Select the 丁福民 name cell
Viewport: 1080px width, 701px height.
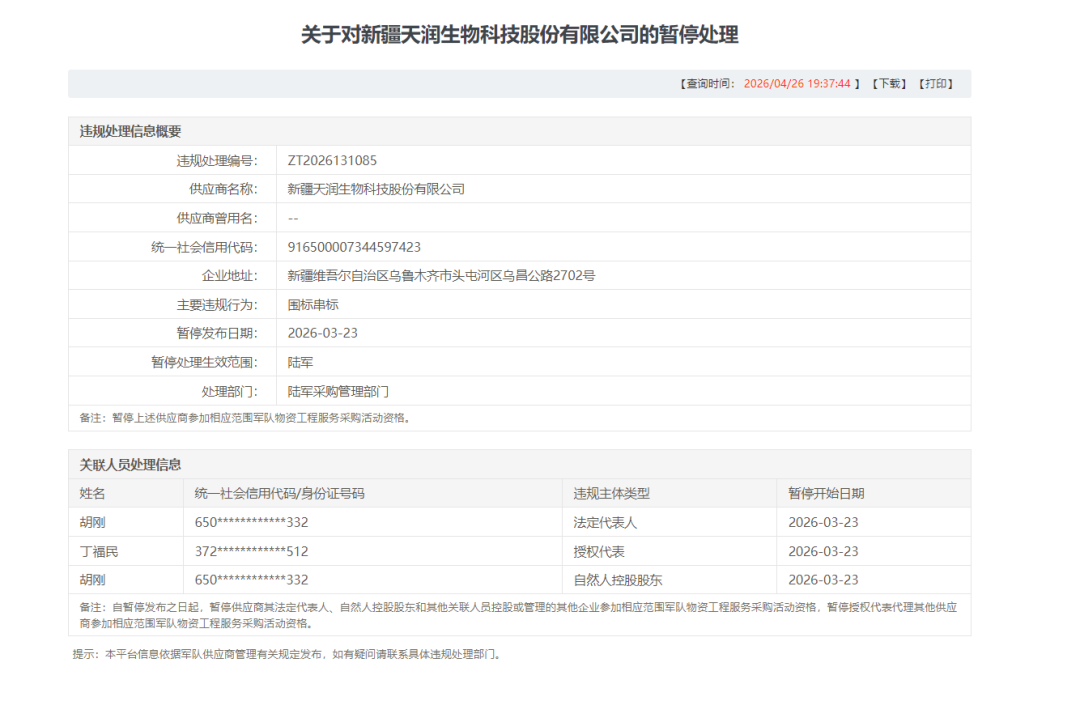click(99, 551)
